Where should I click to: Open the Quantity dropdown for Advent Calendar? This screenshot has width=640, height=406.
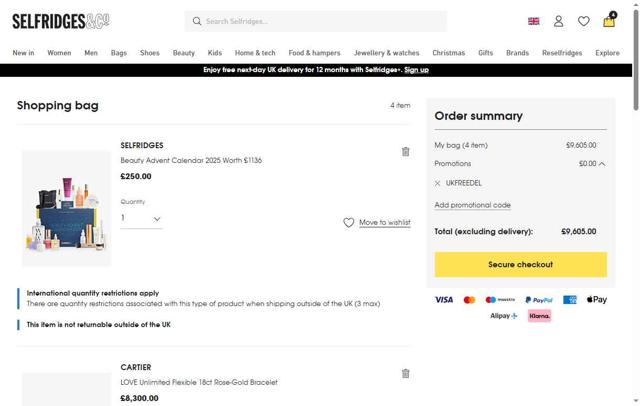pos(141,218)
